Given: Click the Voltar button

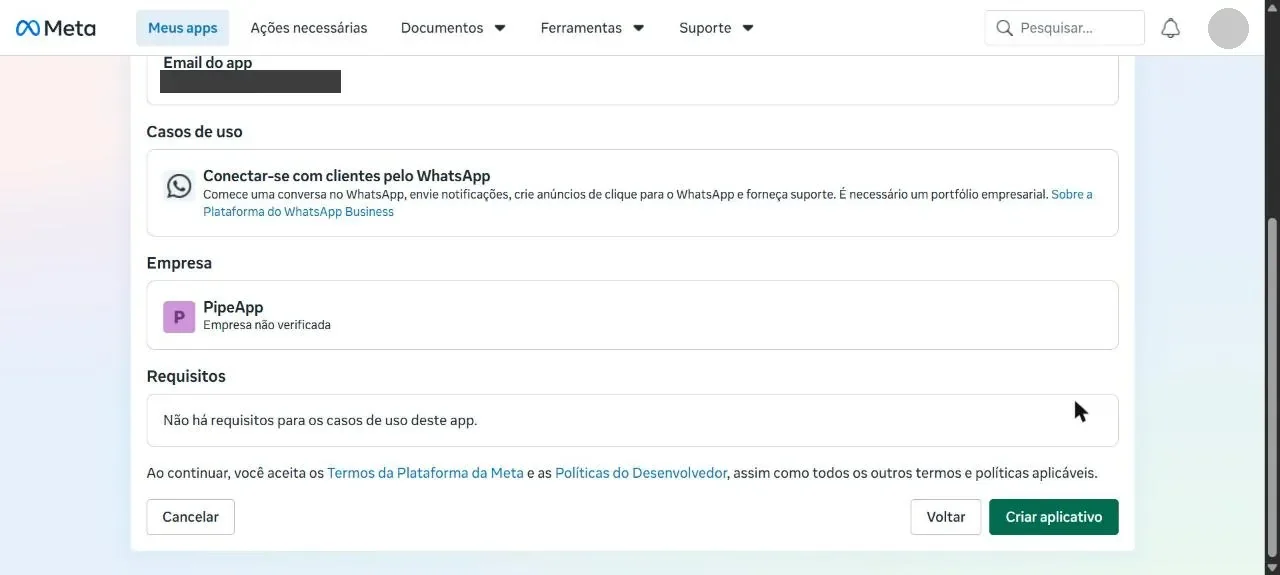Looking at the screenshot, I should [x=946, y=517].
